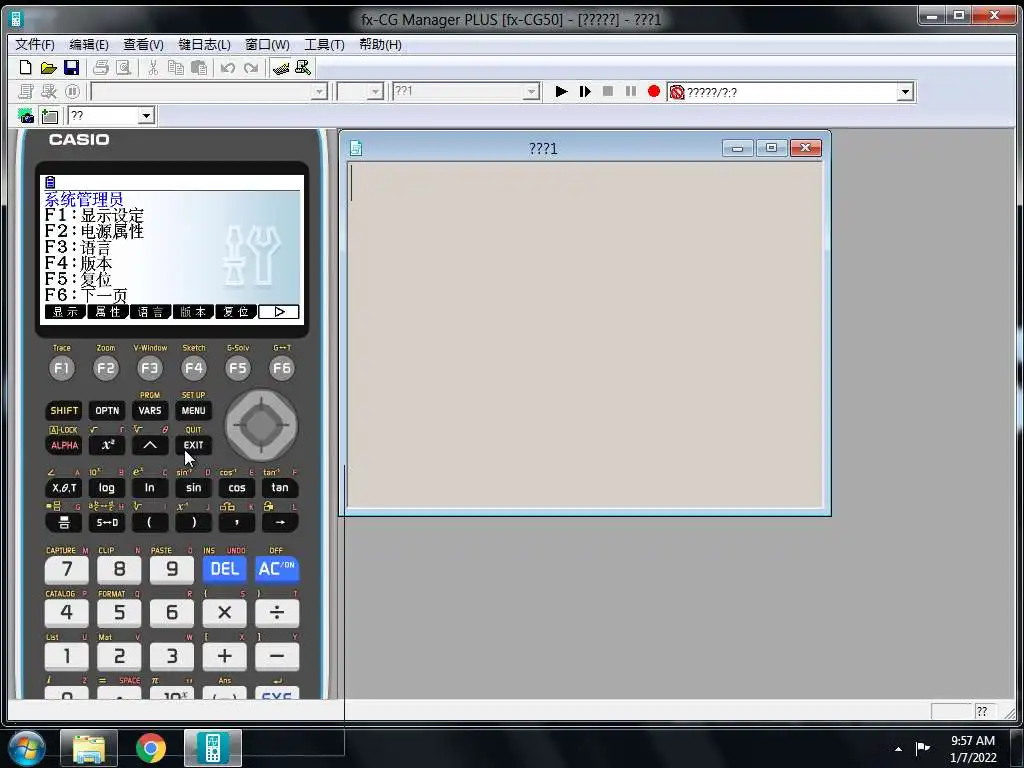This screenshot has height=768, width=1024.
Task: Click the calculator sin key
Action: (193, 488)
